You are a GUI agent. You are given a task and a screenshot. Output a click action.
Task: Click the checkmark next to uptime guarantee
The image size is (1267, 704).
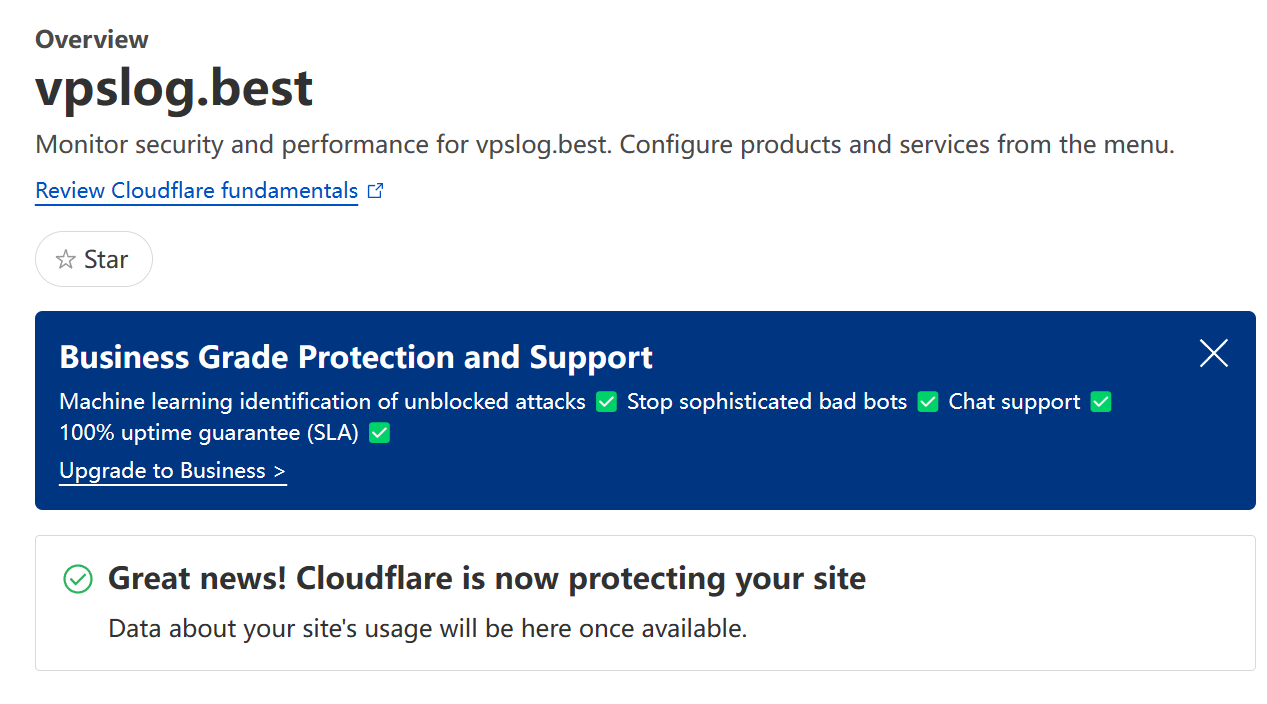[x=379, y=434]
